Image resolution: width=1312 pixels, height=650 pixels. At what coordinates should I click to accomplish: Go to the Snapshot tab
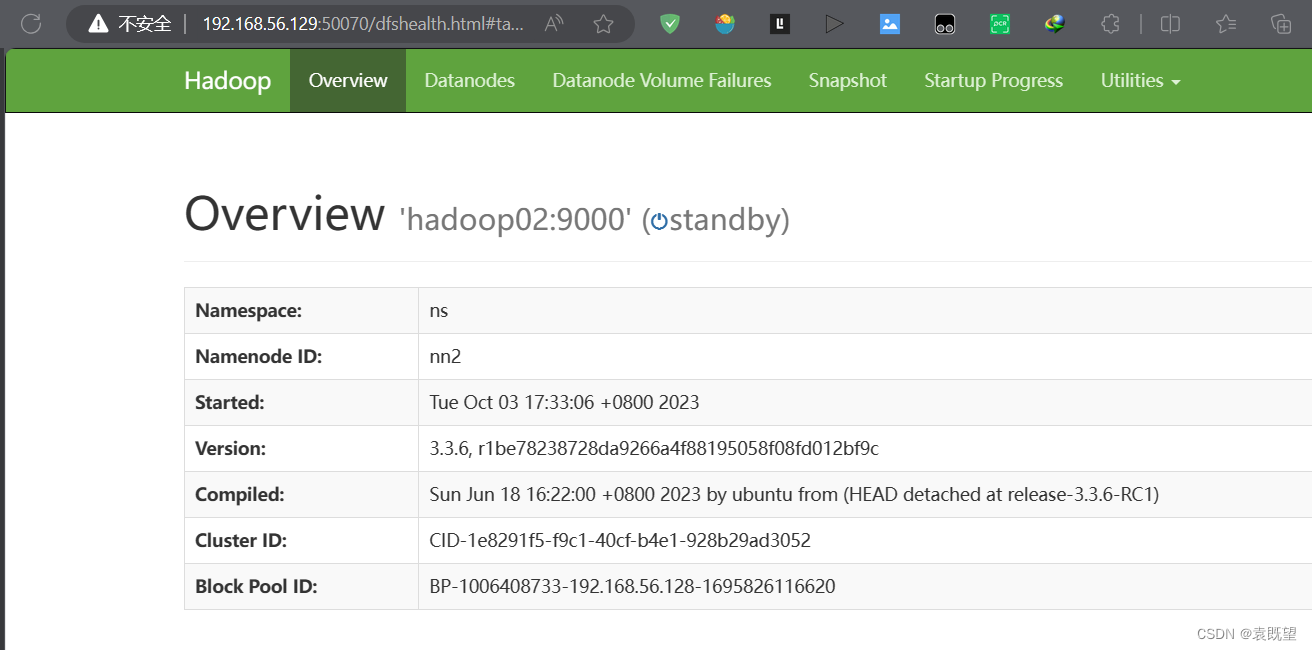point(848,81)
